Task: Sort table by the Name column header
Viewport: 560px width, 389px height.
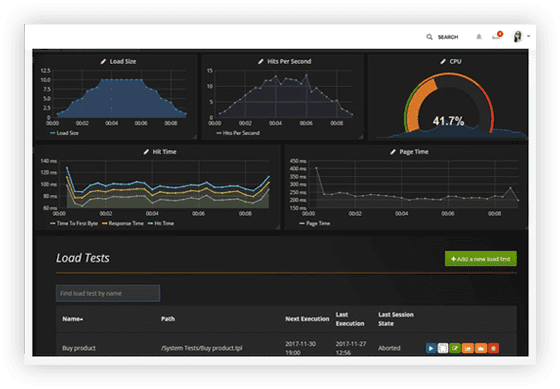Action: [73, 319]
